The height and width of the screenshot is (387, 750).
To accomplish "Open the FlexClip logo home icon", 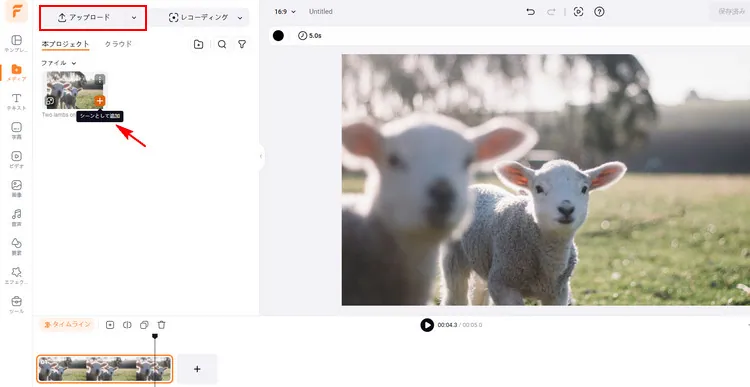I will pos(16,12).
